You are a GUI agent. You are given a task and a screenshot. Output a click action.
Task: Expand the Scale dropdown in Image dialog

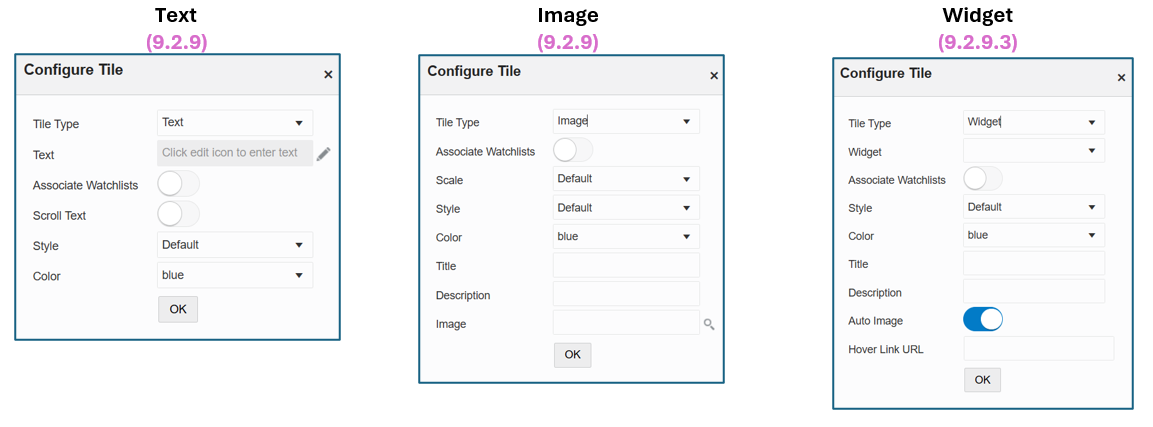[626, 179]
